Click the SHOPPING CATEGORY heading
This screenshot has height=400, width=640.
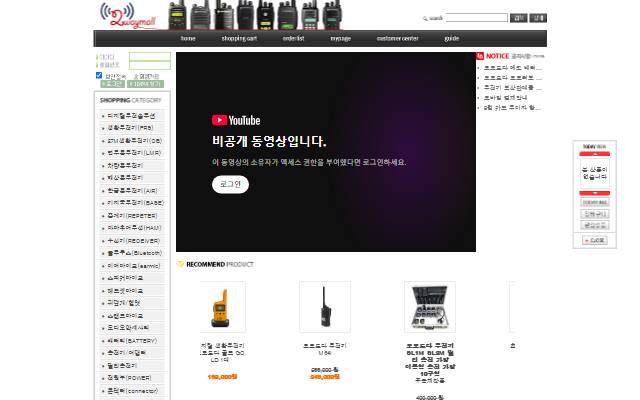[131, 100]
